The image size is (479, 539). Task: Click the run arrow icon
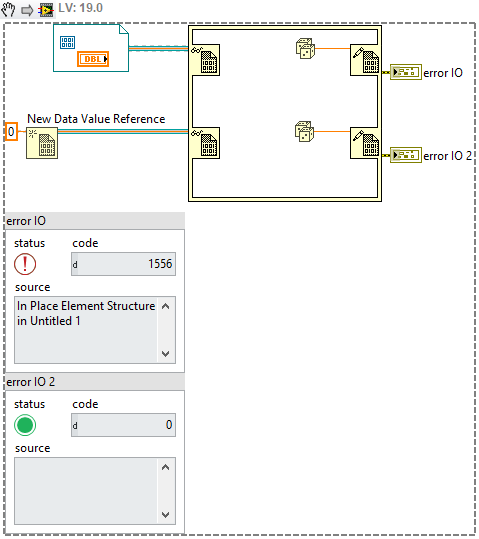pyautogui.click(x=27, y=10)
